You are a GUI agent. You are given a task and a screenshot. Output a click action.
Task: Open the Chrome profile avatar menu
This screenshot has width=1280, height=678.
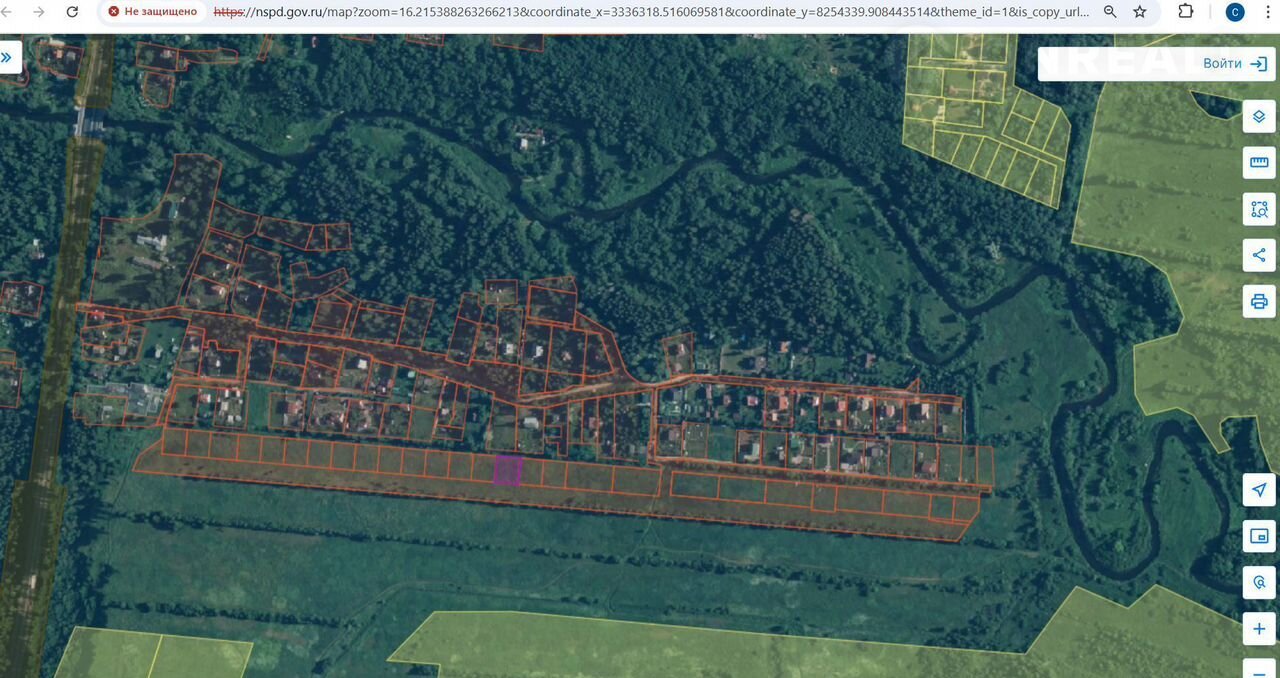[x=1235, y=12]
